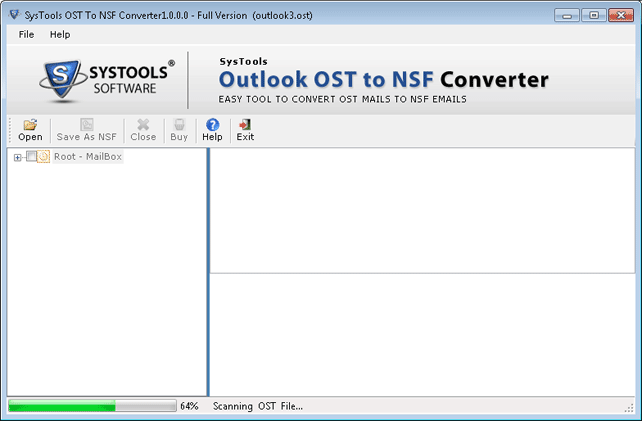Expand the Root - MailBox tree node
The height and width of the screenshot is (421, 642).
click(17, 157)
